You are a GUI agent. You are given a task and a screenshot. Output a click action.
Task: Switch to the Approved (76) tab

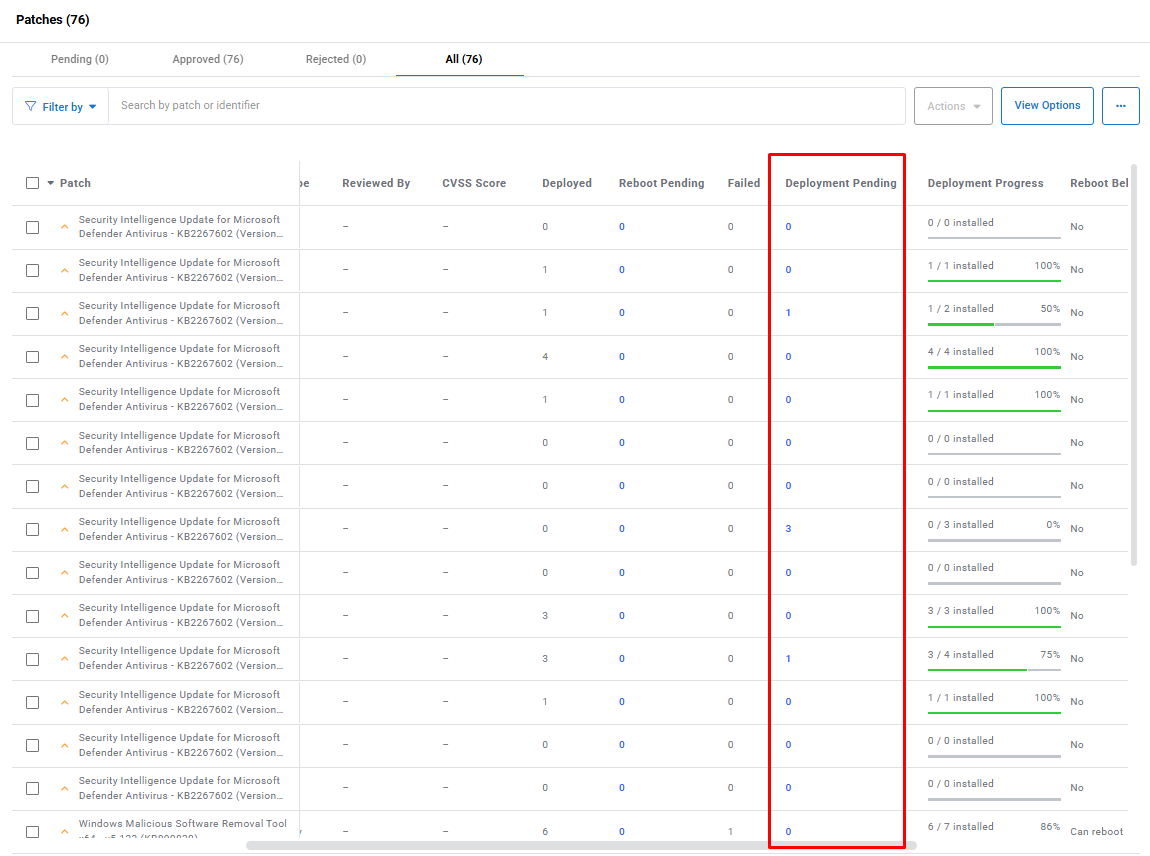(207, 59)
